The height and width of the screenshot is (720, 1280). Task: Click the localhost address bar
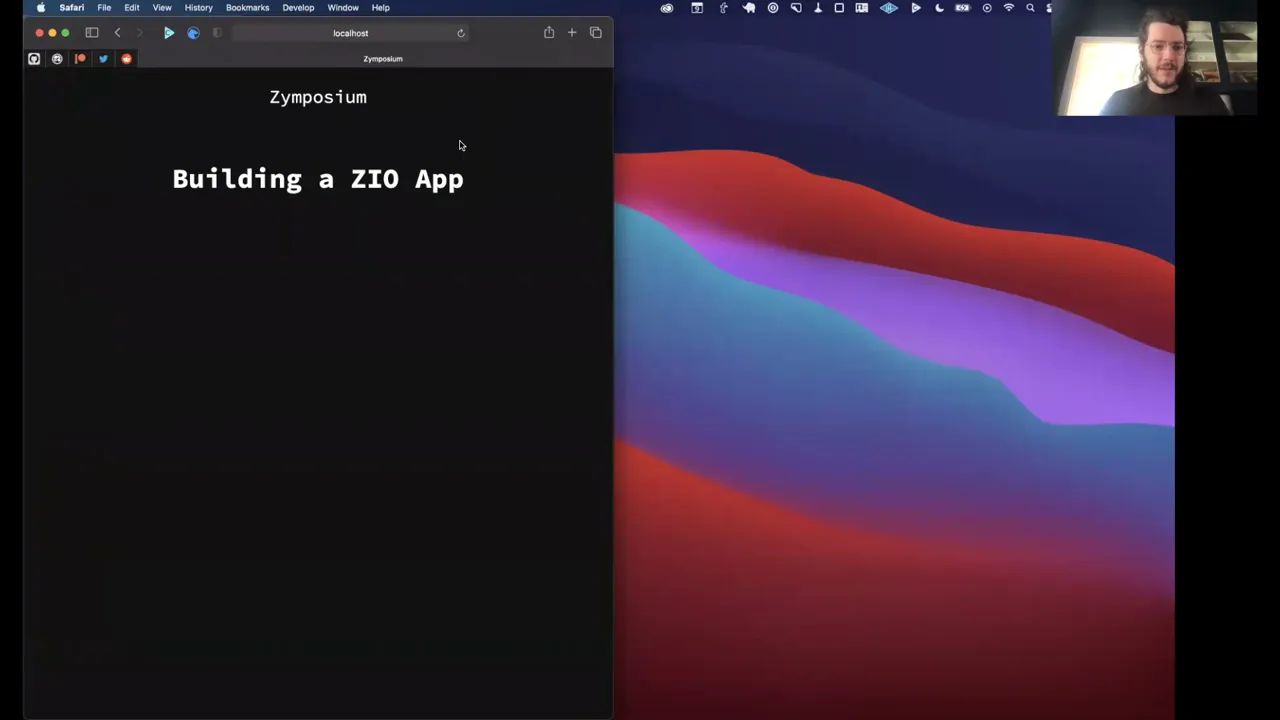pos(350,33)
